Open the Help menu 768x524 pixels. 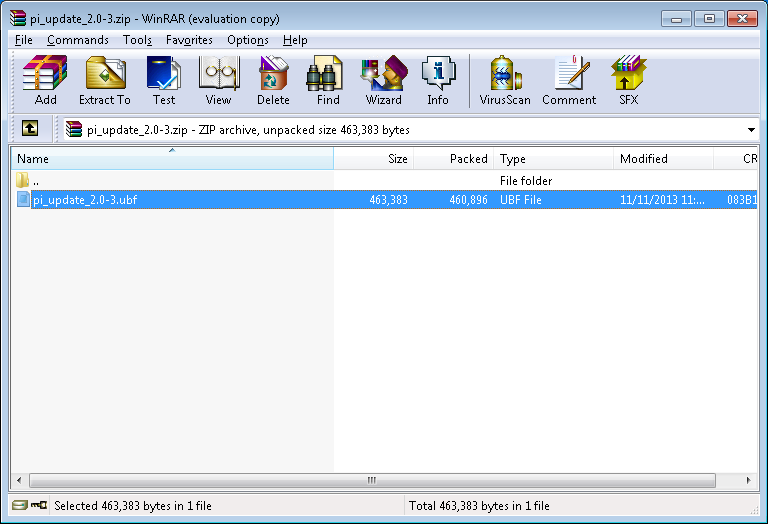pyautogui.click(x=295, y=40)
